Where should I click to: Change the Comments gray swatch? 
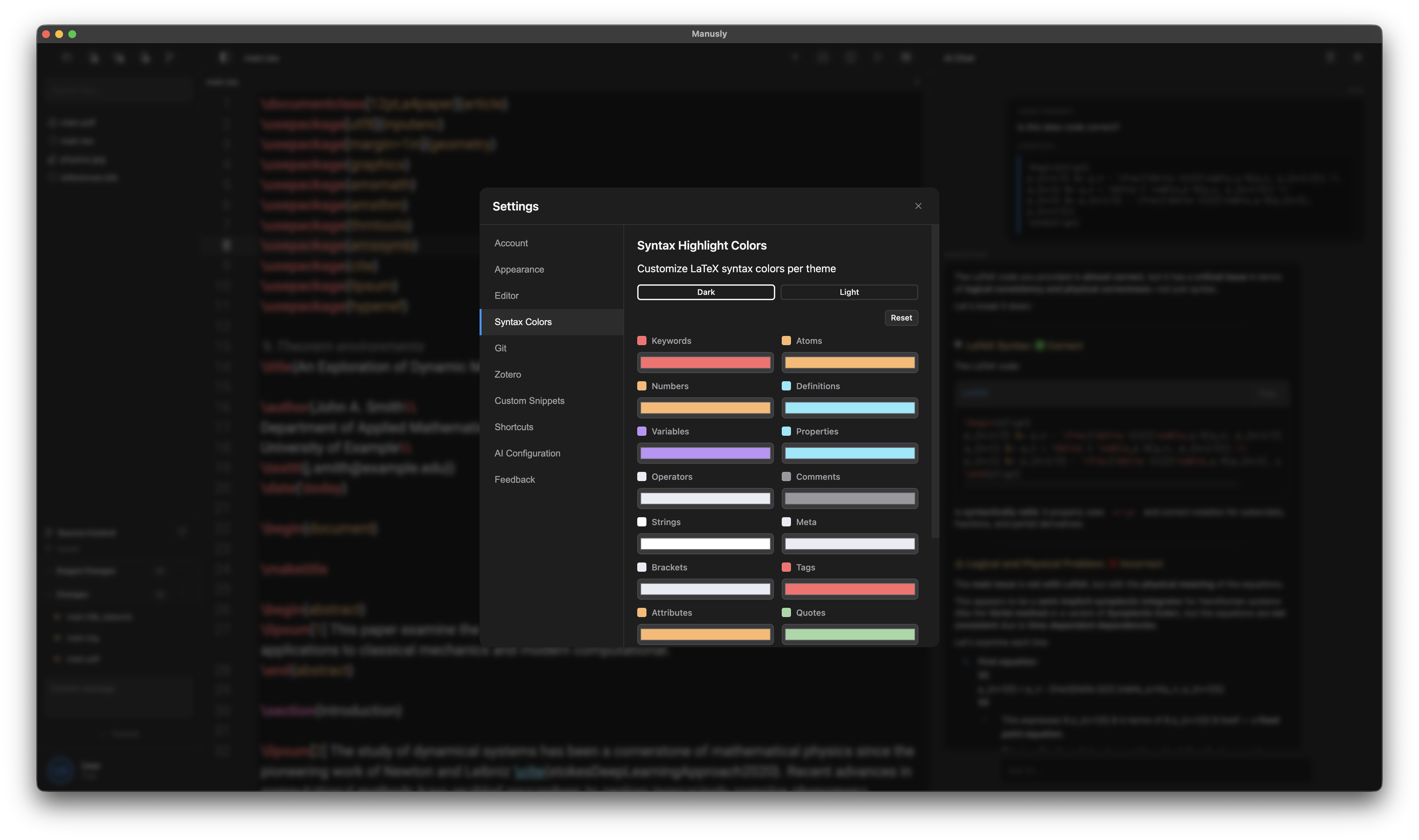[849, 498]
